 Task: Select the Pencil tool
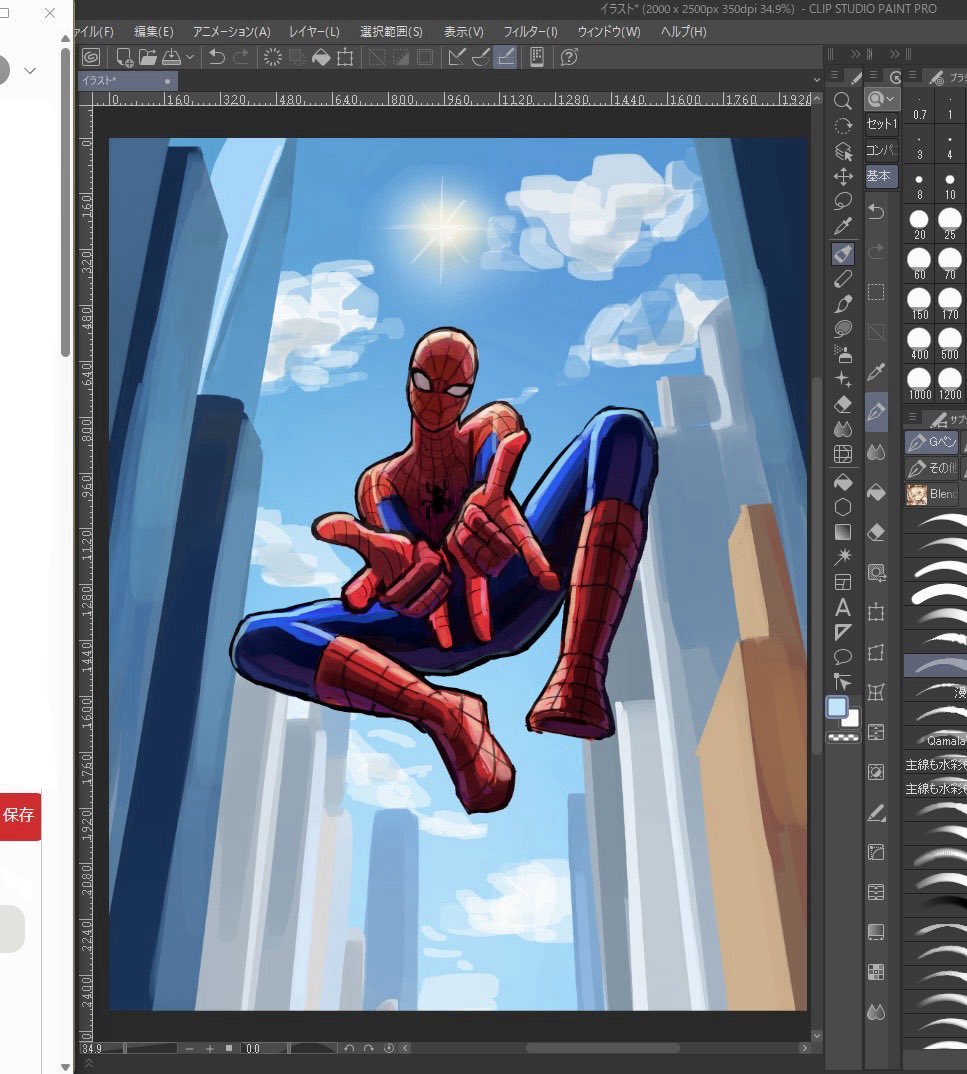click(x=843, y=278)
